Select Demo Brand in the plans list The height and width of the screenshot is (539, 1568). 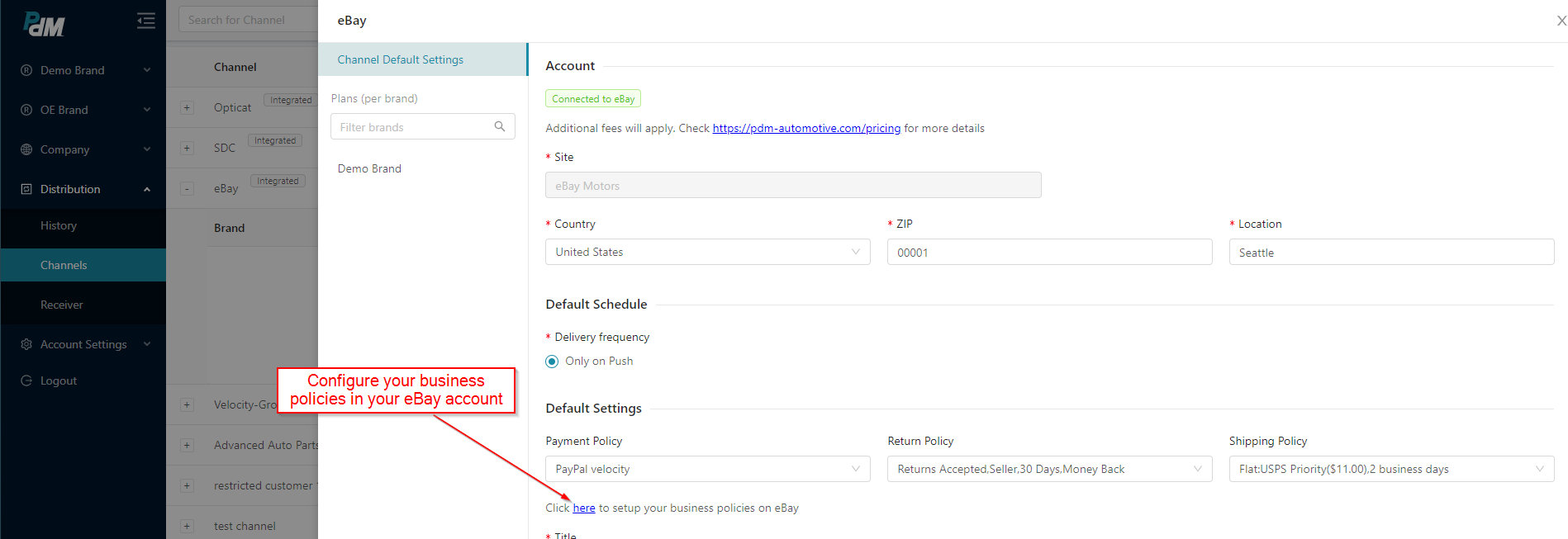tap(369, 168)
